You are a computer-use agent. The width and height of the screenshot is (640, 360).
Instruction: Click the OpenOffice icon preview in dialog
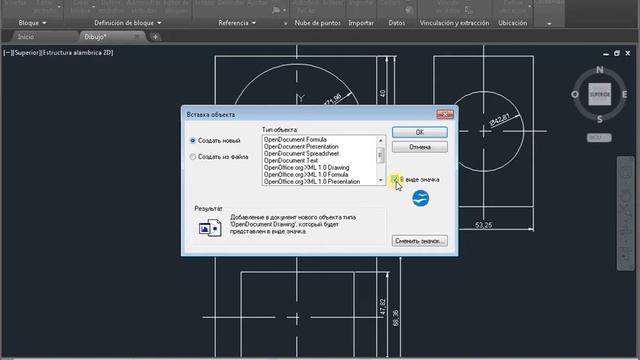coord(420,198)
